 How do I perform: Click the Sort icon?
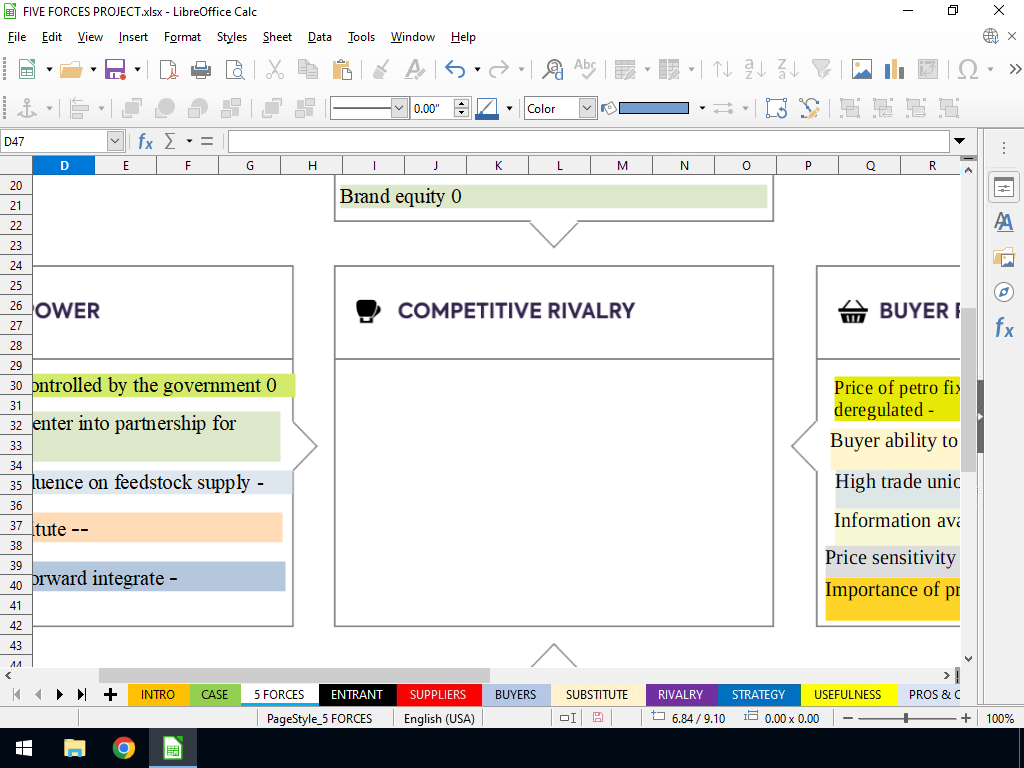tap(722, 69)
